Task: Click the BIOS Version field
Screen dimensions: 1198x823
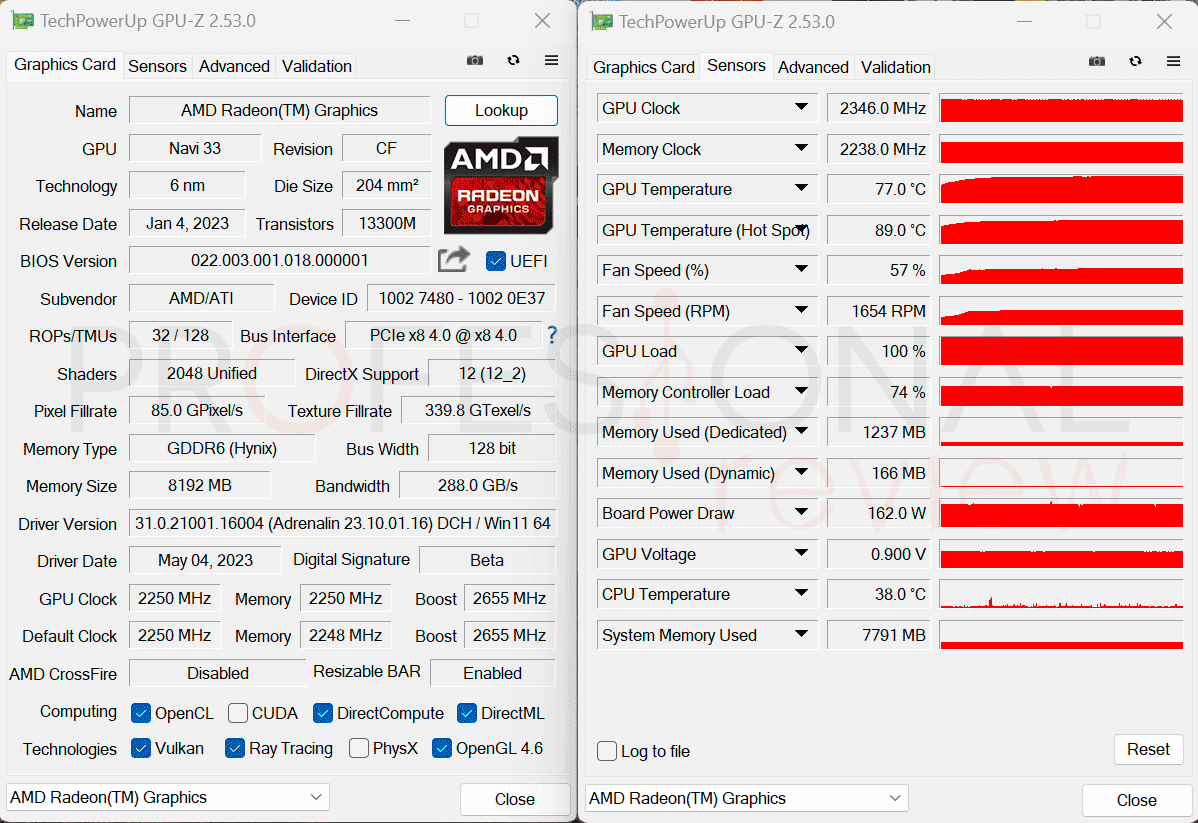Action: click(280, 260)
